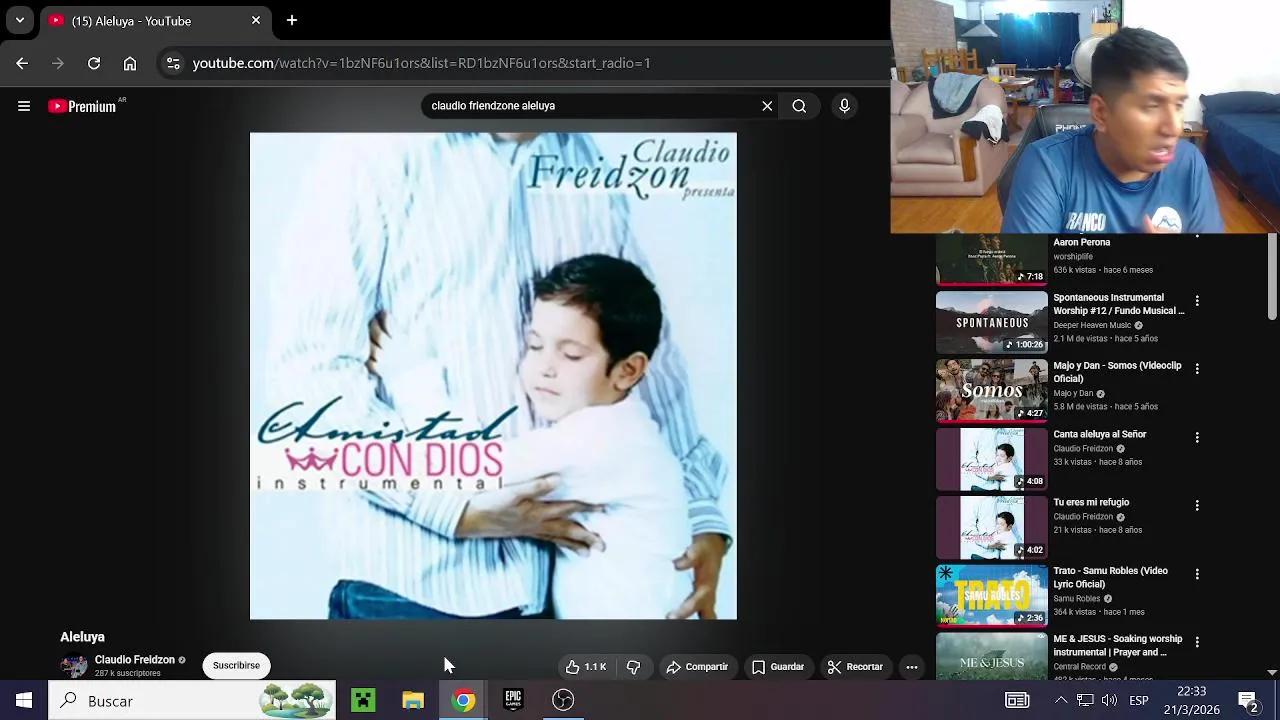Open Epic Games Launcher from taskbar

point(513,701)
